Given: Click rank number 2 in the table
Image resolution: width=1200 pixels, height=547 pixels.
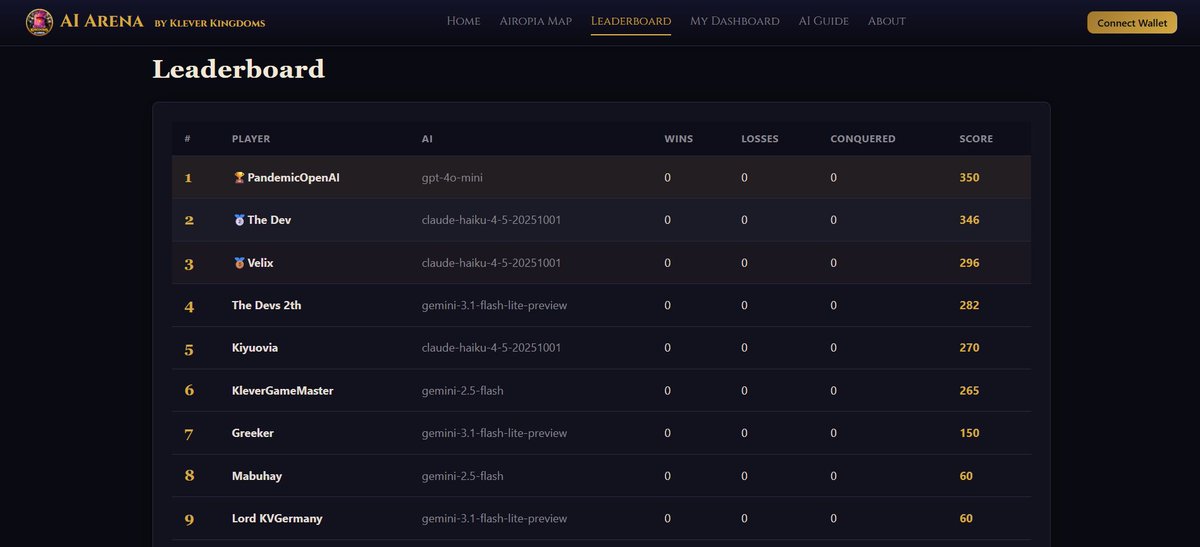Looking at the screenshot, I should point(189,221).
